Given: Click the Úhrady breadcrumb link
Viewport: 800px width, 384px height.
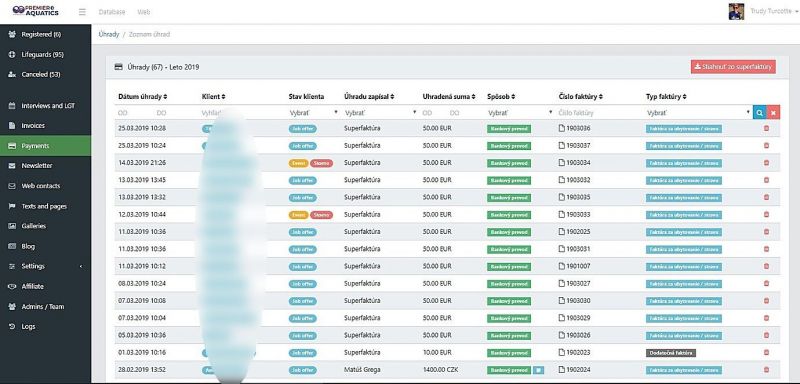Looking at the screenshot, I should [109, 35].
